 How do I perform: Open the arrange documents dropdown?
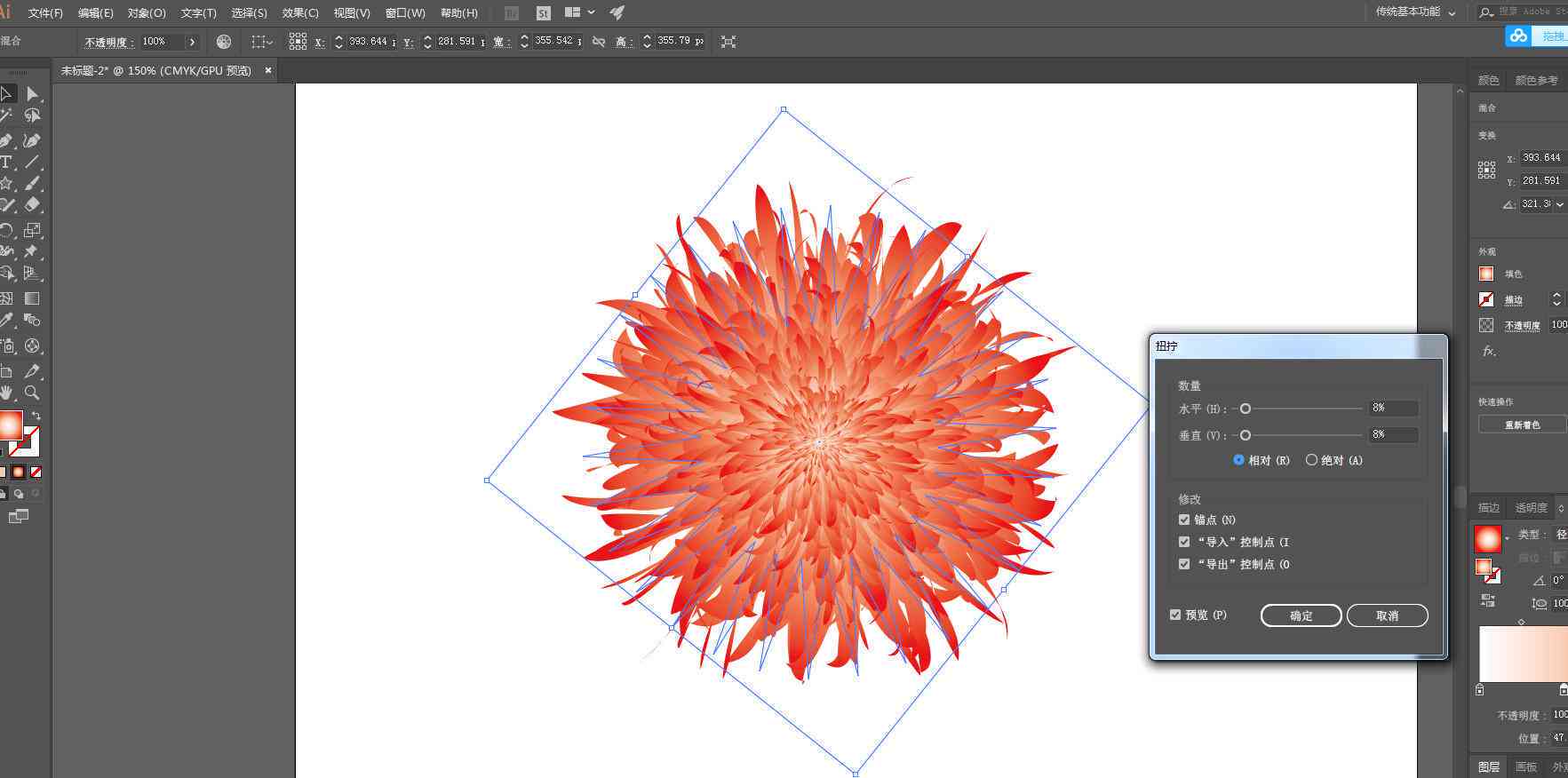click(x=579, y=12)
